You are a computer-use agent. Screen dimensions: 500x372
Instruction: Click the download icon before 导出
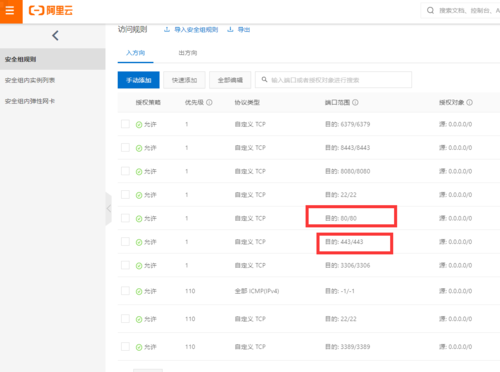click(230, 30)
